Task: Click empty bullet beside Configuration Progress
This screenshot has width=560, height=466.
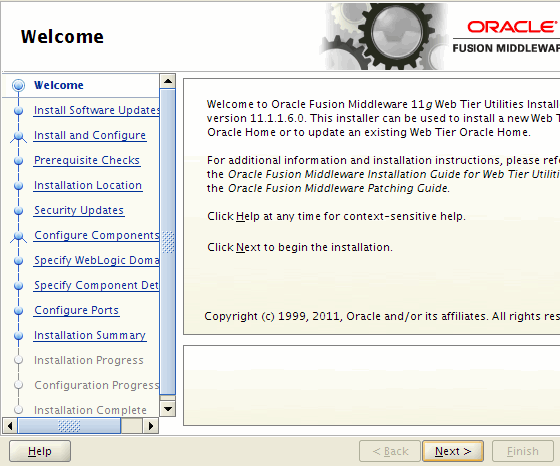Action: 19,385
